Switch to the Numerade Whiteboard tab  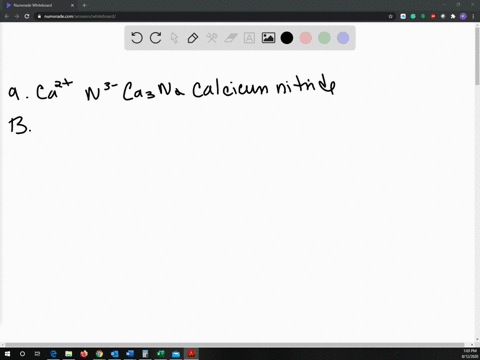(x=39, y=5)
